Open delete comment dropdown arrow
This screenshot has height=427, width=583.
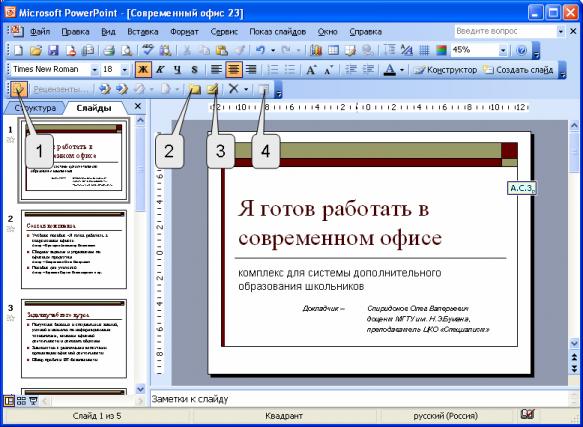click(246, 89)
